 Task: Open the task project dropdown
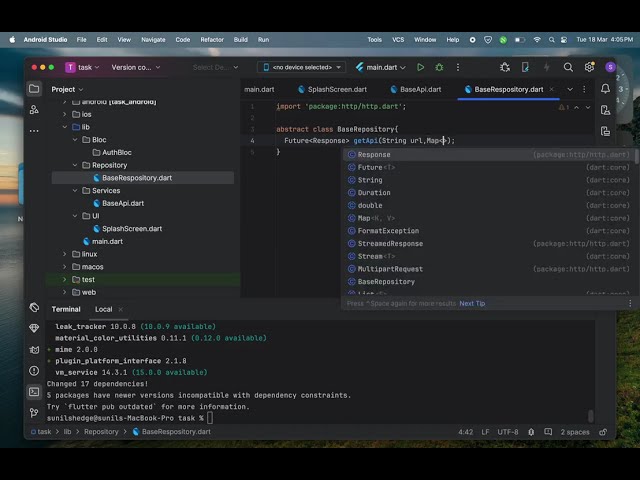click(82, 67)
